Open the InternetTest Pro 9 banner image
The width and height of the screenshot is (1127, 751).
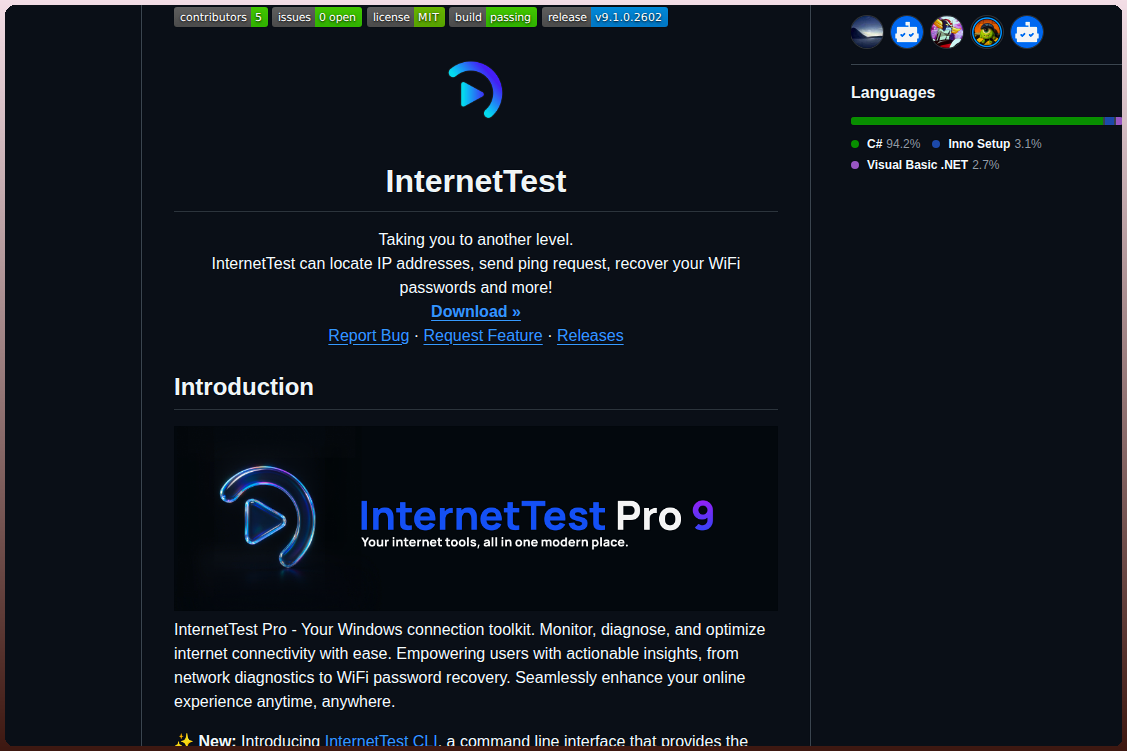coord(475,518)
